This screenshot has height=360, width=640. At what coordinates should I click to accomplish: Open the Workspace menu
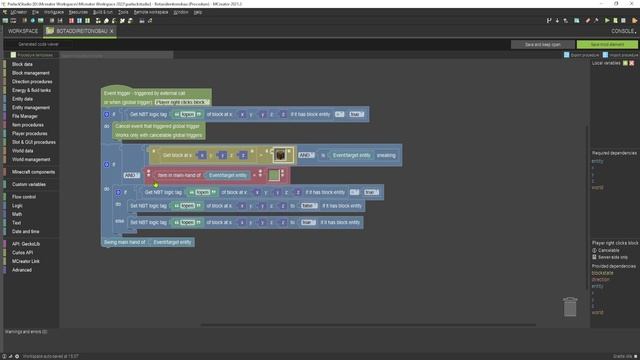pos(54,12)
